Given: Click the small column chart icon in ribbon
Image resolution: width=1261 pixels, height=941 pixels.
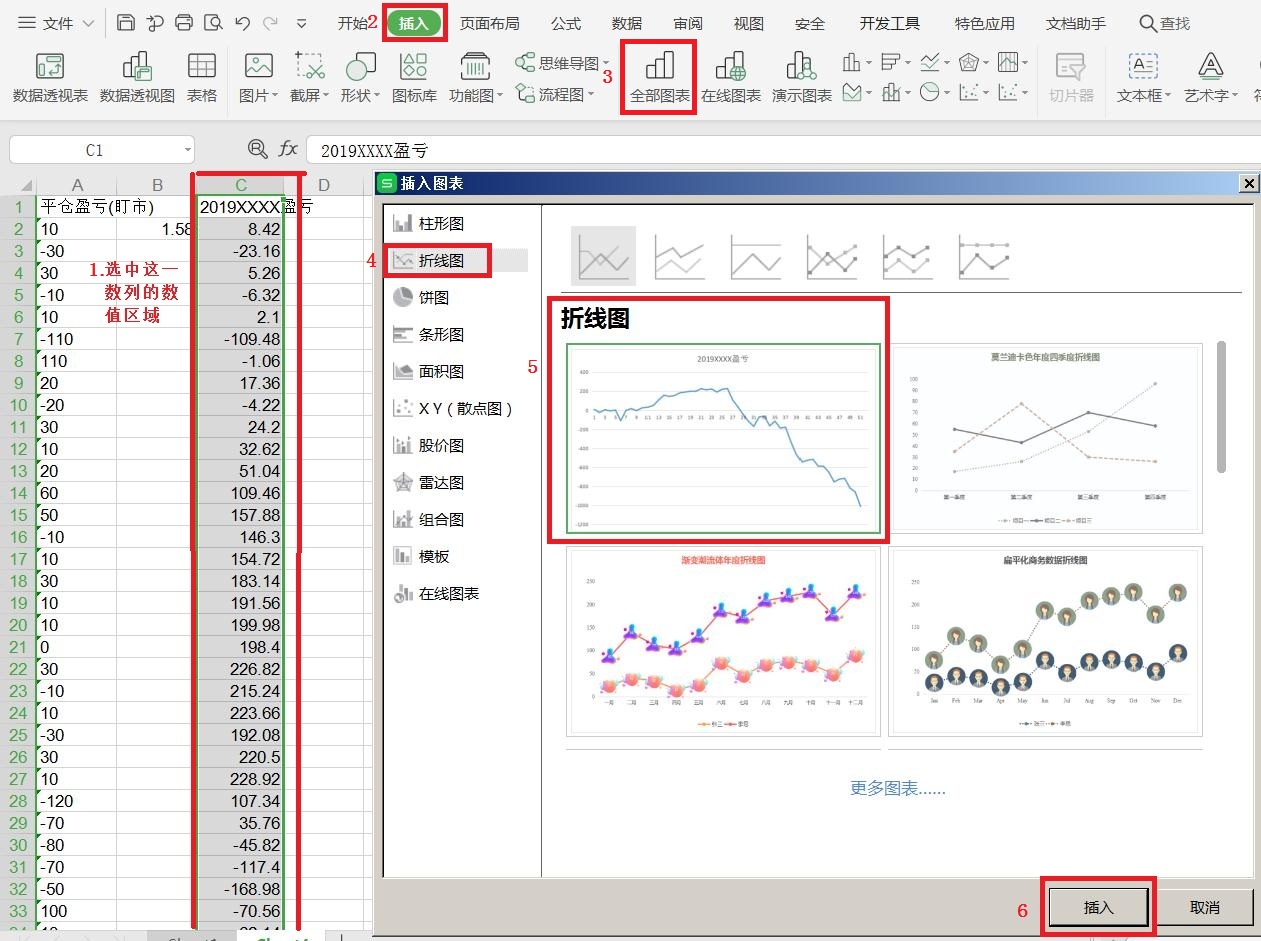Looking at the screenshot, I should (x=851, y=63).
